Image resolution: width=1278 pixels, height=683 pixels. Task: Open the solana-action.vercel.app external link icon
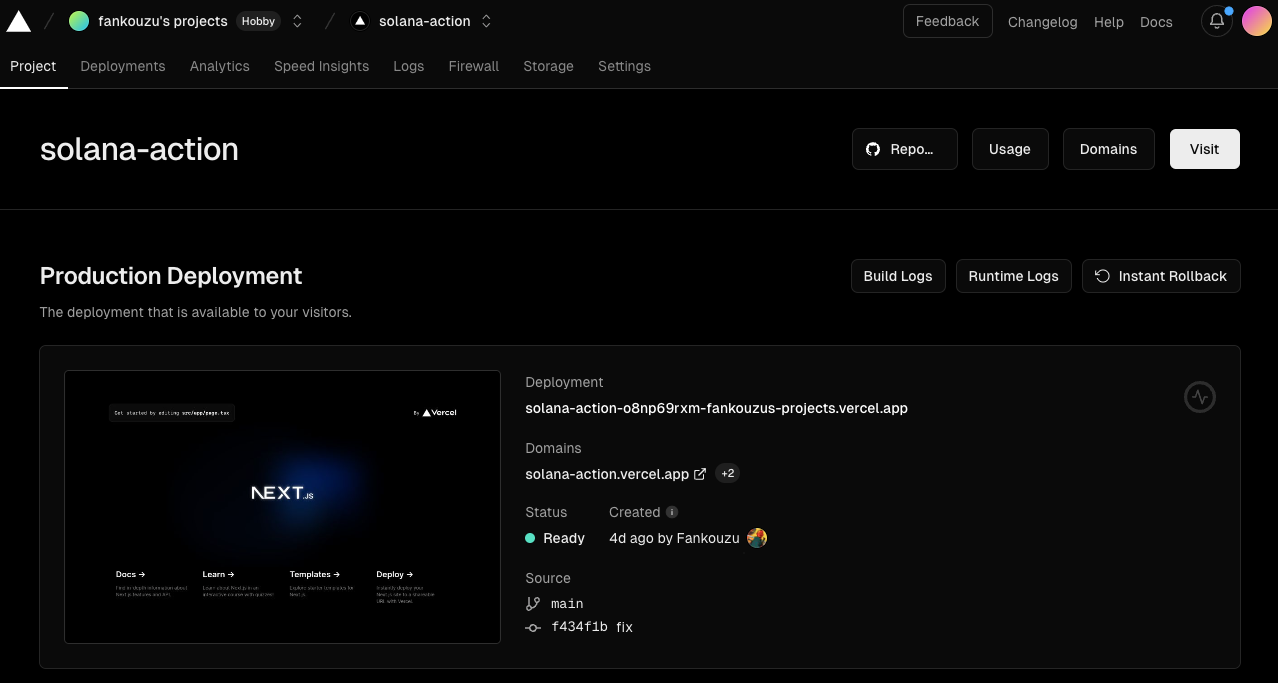tap(700, 474)
